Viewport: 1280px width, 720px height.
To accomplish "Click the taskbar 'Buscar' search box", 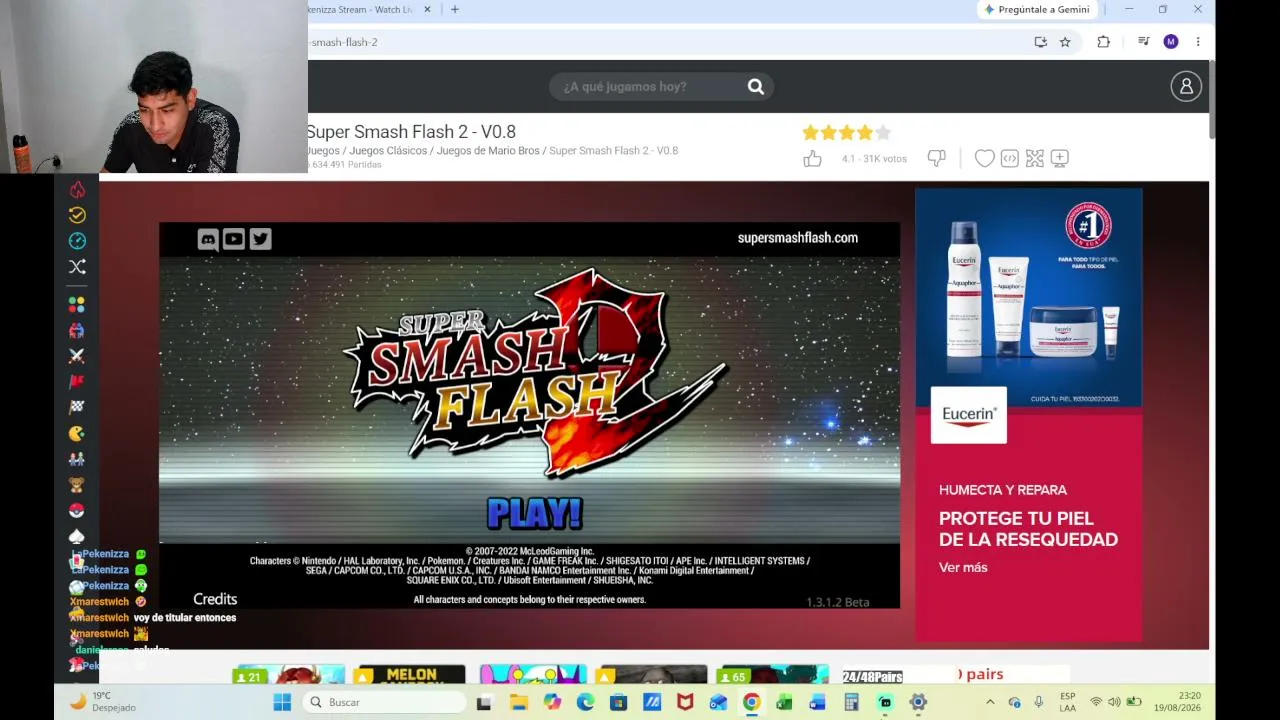I will click(x=383, y=702).
